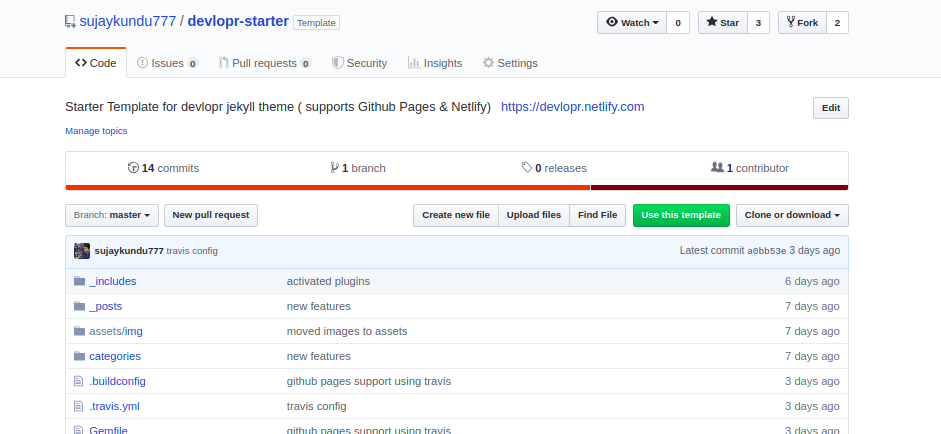Click the sujaykundu777 avatar in latest commit
Screen dimensions: 941x434
click(x=82, y=251)
